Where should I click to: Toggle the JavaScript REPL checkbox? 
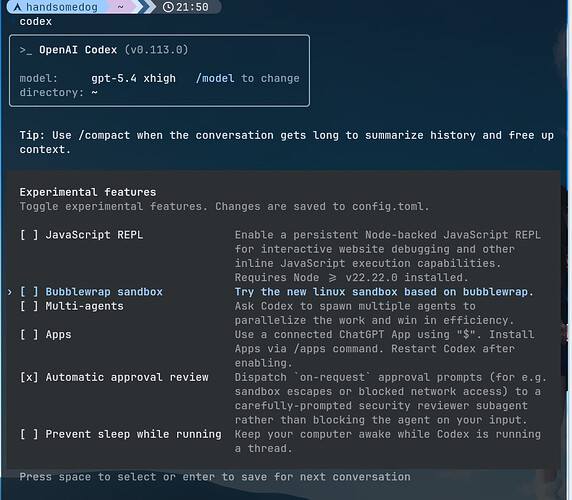(29, 235)
